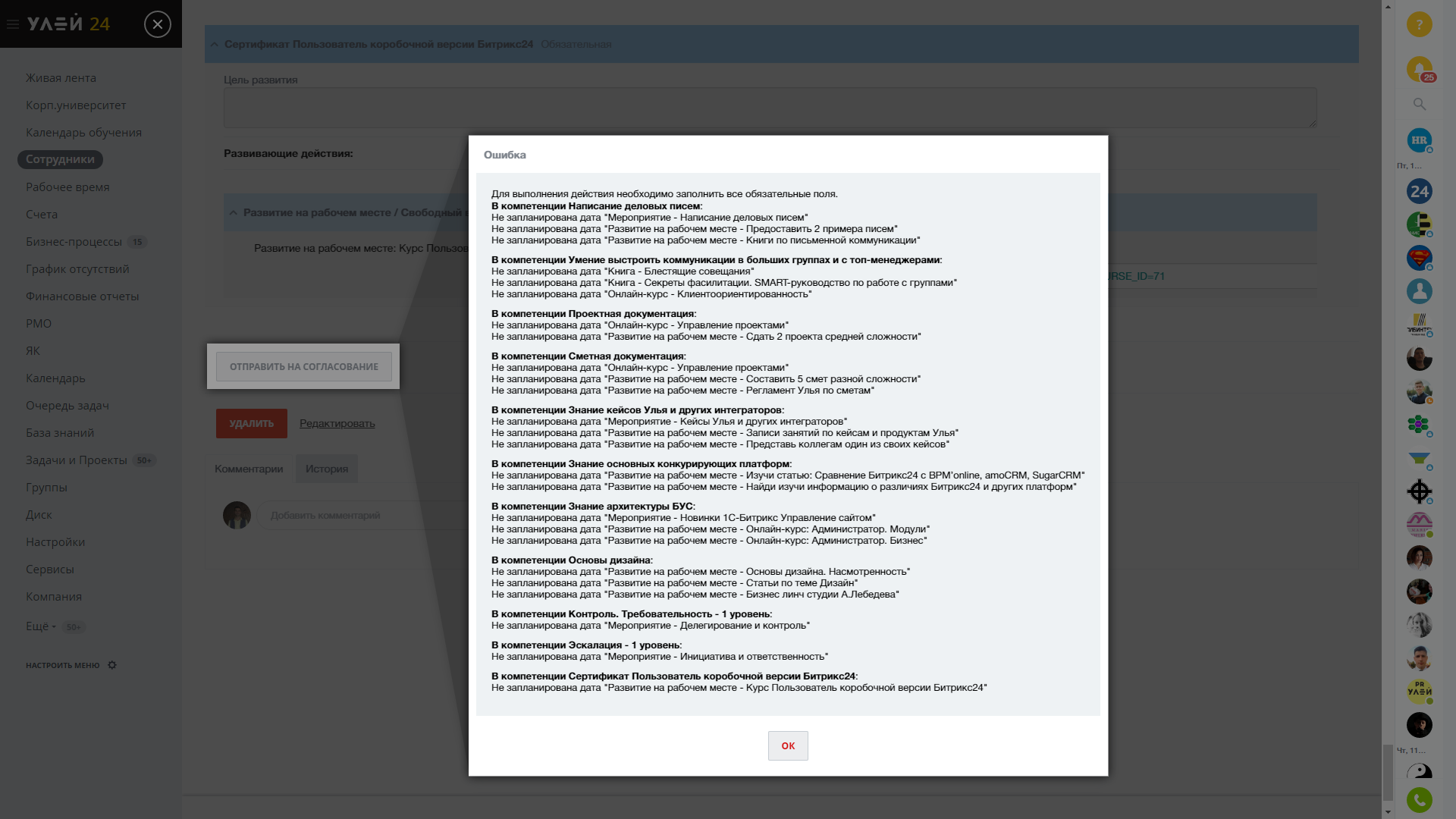Image resolution: width=1456 pixels, height=819 pixels.
Task: Open График отсутствий
Action: 77,269
